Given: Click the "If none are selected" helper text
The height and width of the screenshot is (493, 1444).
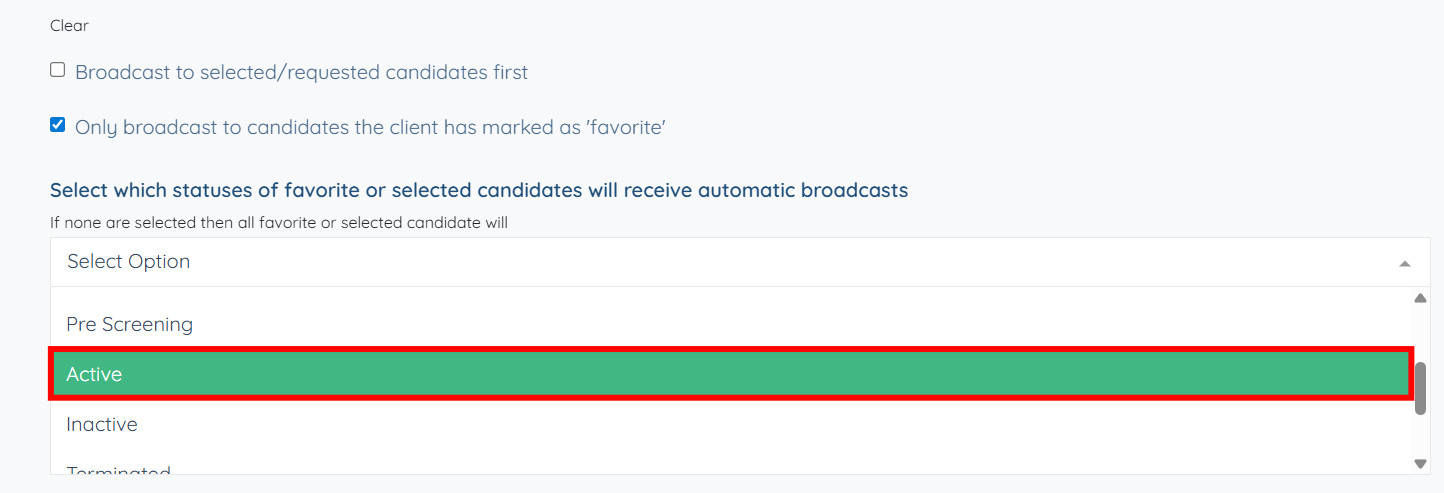Looking at the screenshot, I should point(279,223).
